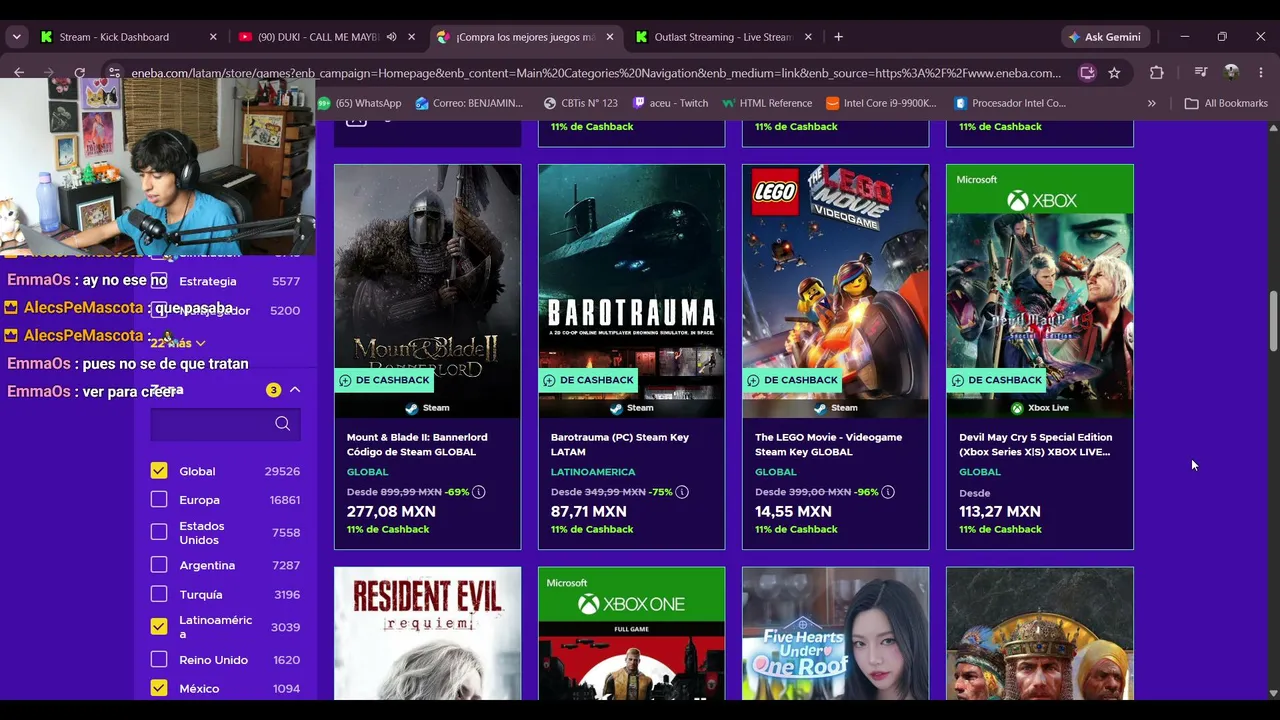Viewport: 1280px width, 720px height.
Task: Open the WhatsApp bookmark
Action: [x=359, y=103]
